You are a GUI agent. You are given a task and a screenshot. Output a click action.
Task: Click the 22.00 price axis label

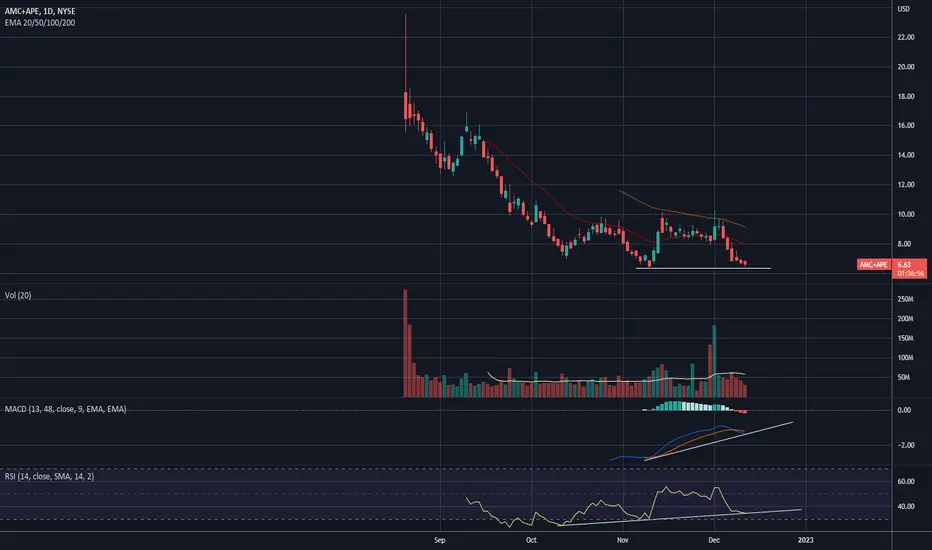[x=906, y=37]
